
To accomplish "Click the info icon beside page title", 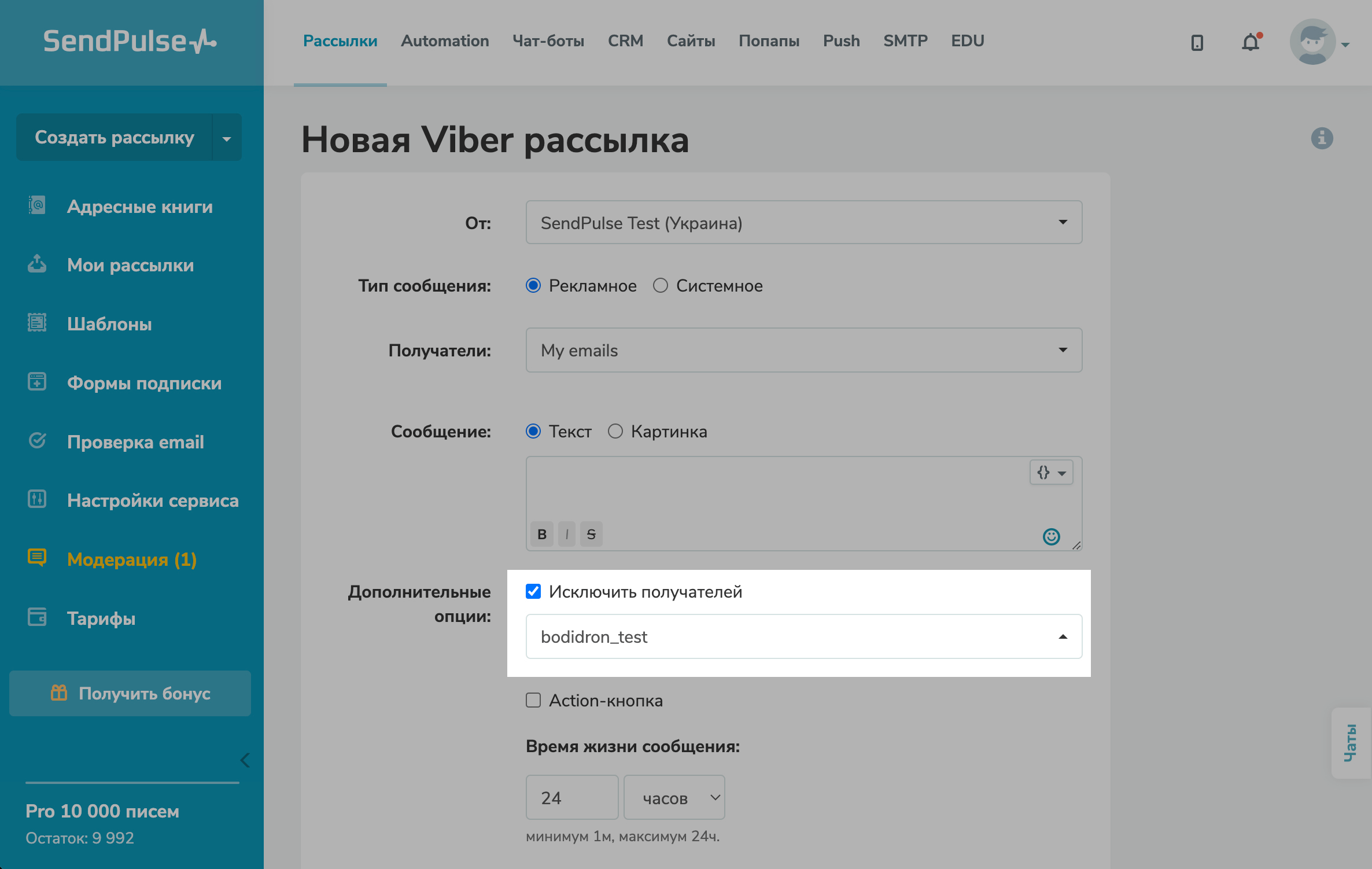I will tap(1322, 138).
